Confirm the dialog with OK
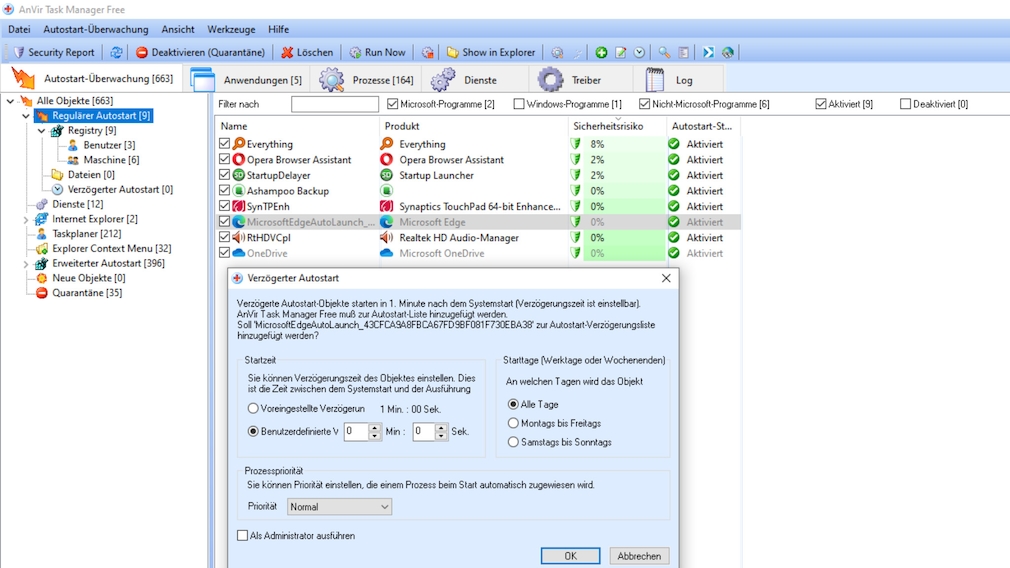 click(570, 556)
